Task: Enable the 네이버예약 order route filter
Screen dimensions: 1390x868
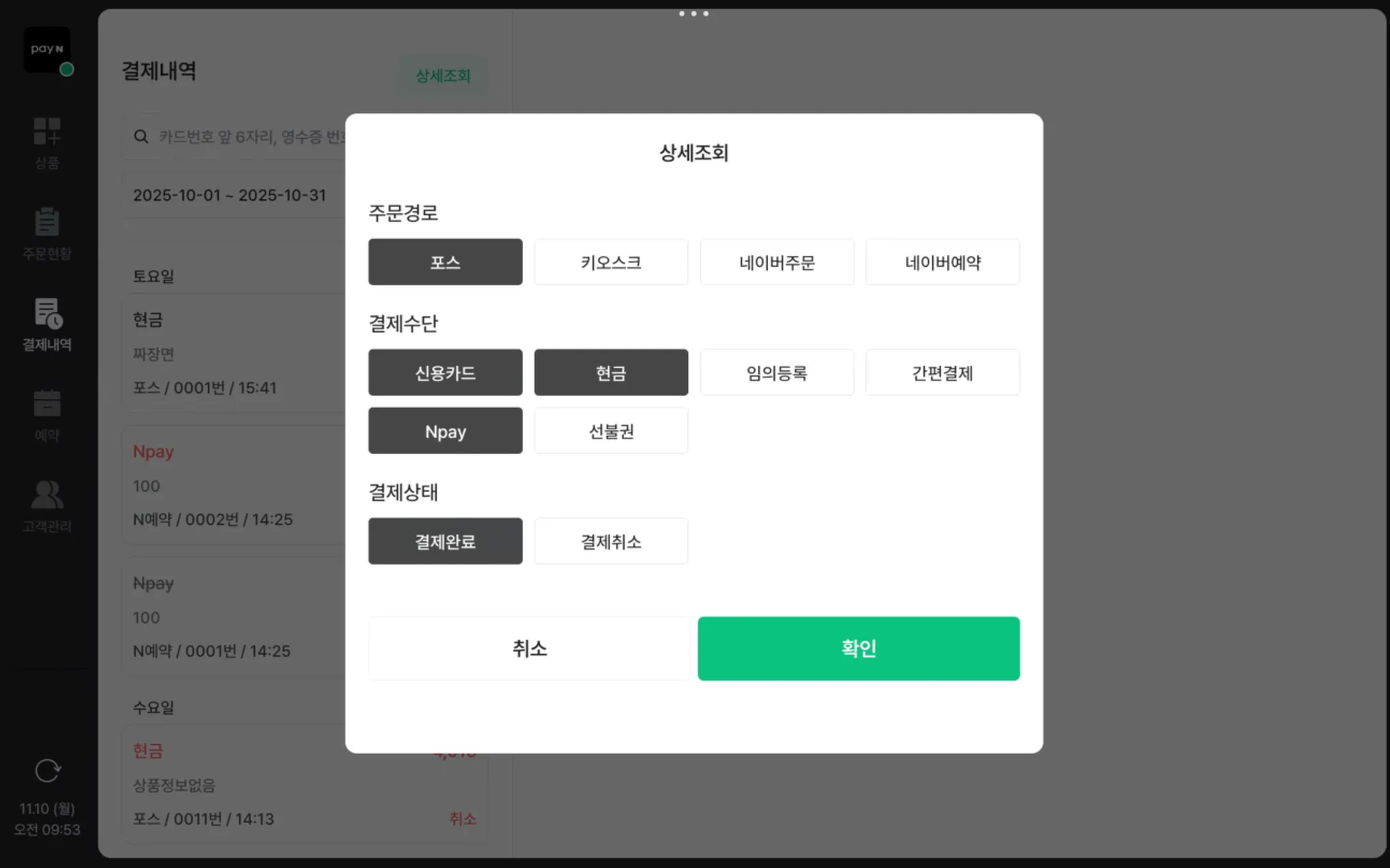Action: [942, 262]
